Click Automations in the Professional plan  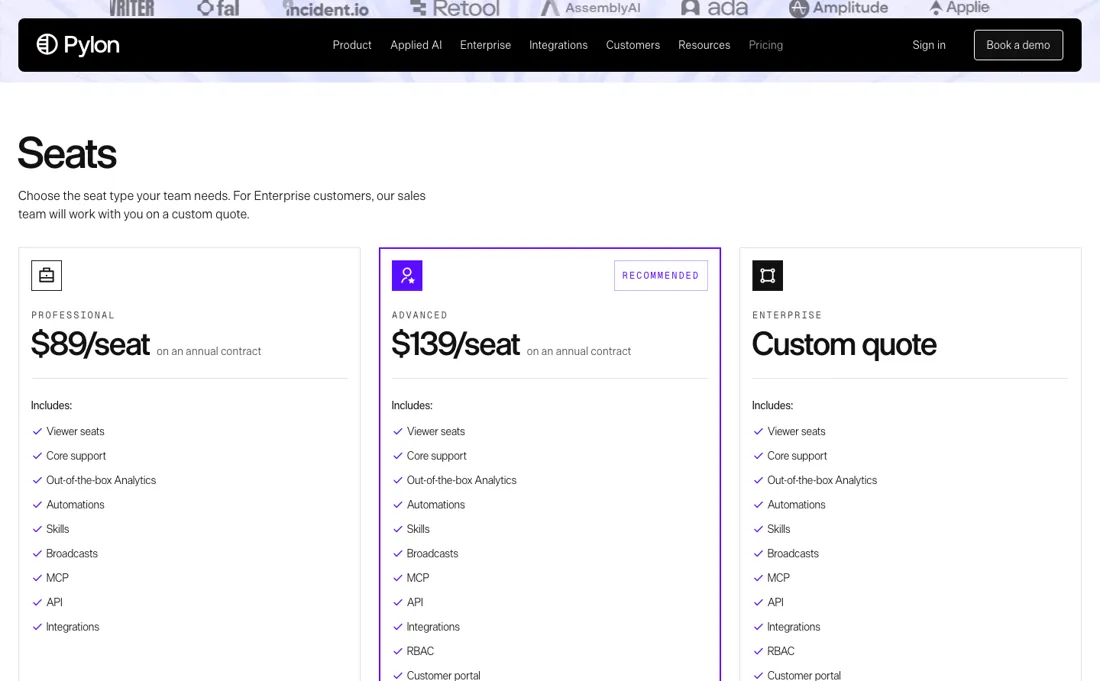point(75,505)
